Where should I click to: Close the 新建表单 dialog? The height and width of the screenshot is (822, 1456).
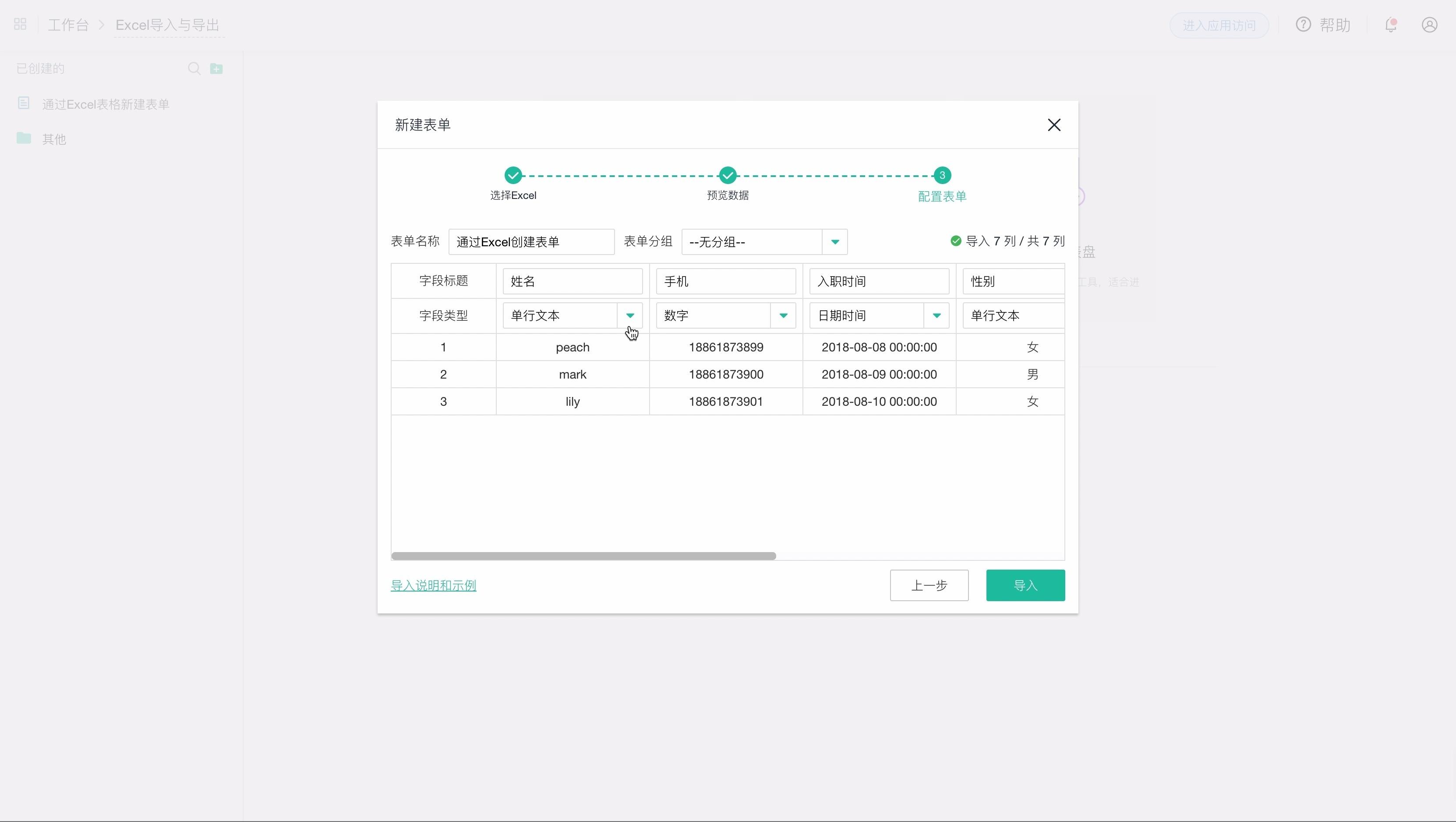(x=1053, y=125)
